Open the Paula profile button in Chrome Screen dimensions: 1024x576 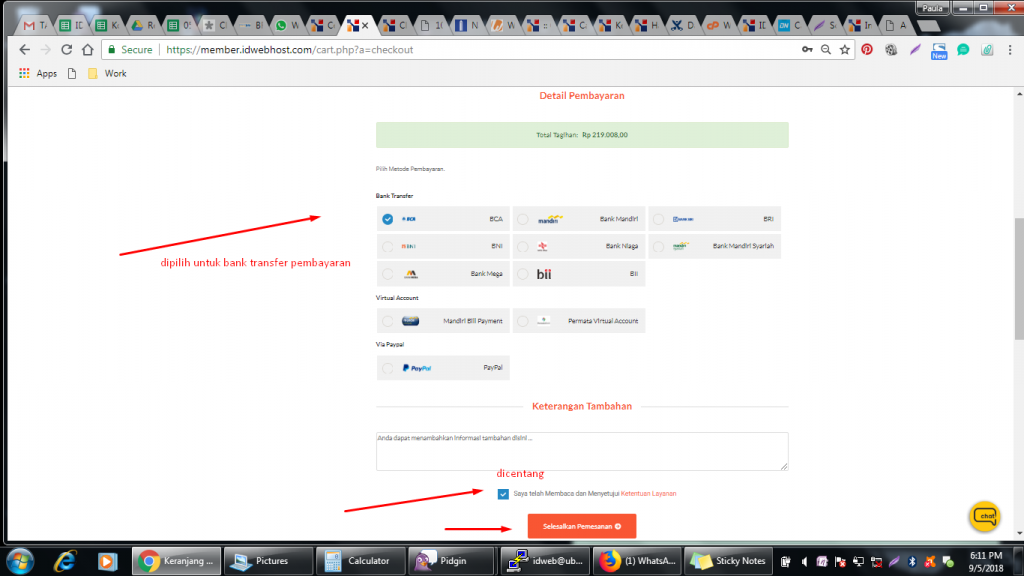tap(933, 8)
